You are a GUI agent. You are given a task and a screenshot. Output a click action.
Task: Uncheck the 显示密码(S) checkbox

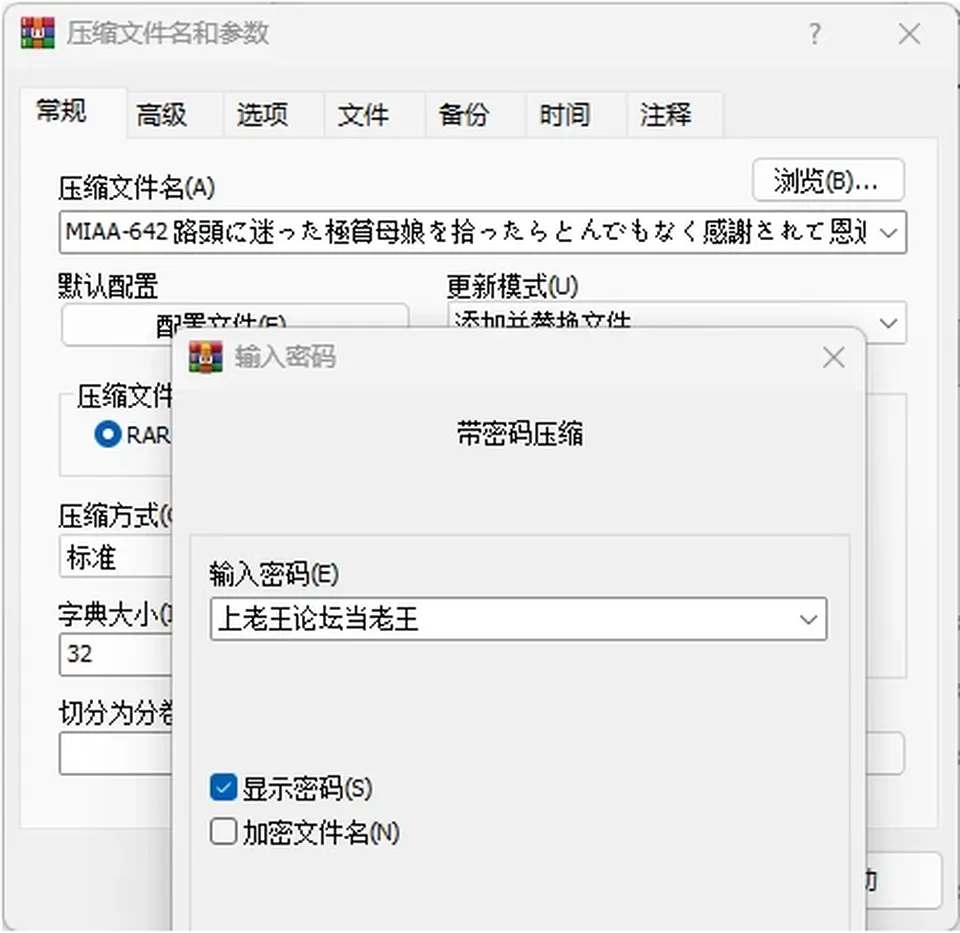tap(223, 788)
